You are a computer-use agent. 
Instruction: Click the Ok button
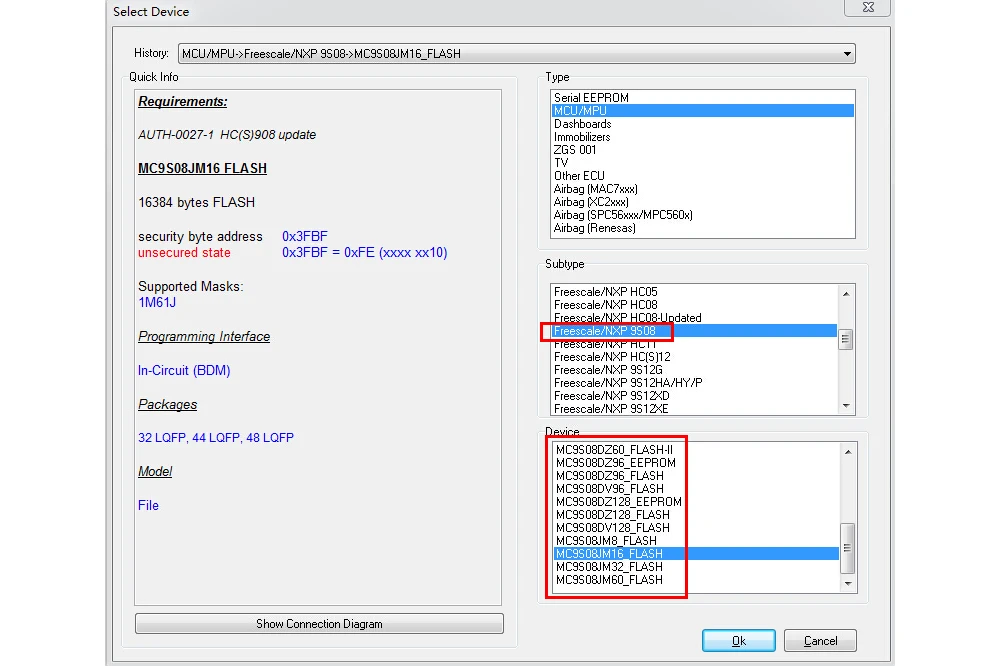click(739, 640)
